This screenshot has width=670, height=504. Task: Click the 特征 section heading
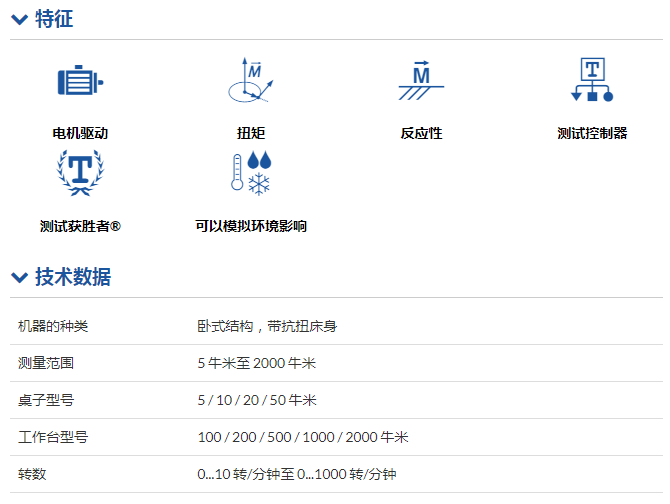(54, 19)
